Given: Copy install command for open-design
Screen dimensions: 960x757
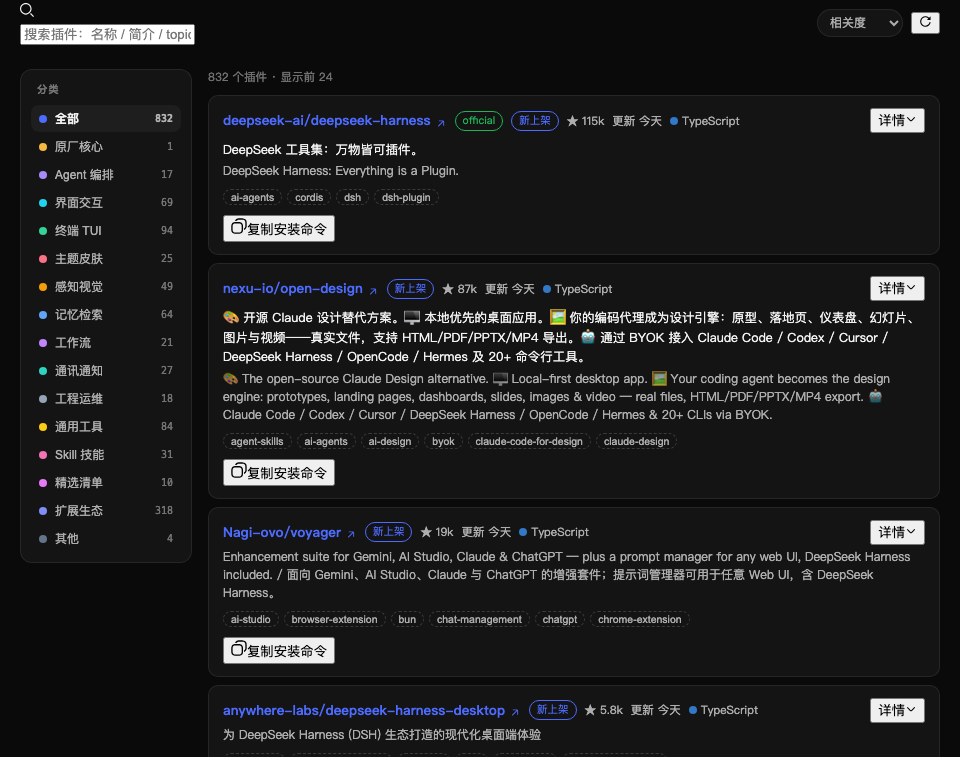Looking at the screenshot, I should click(x=279, y=472).
